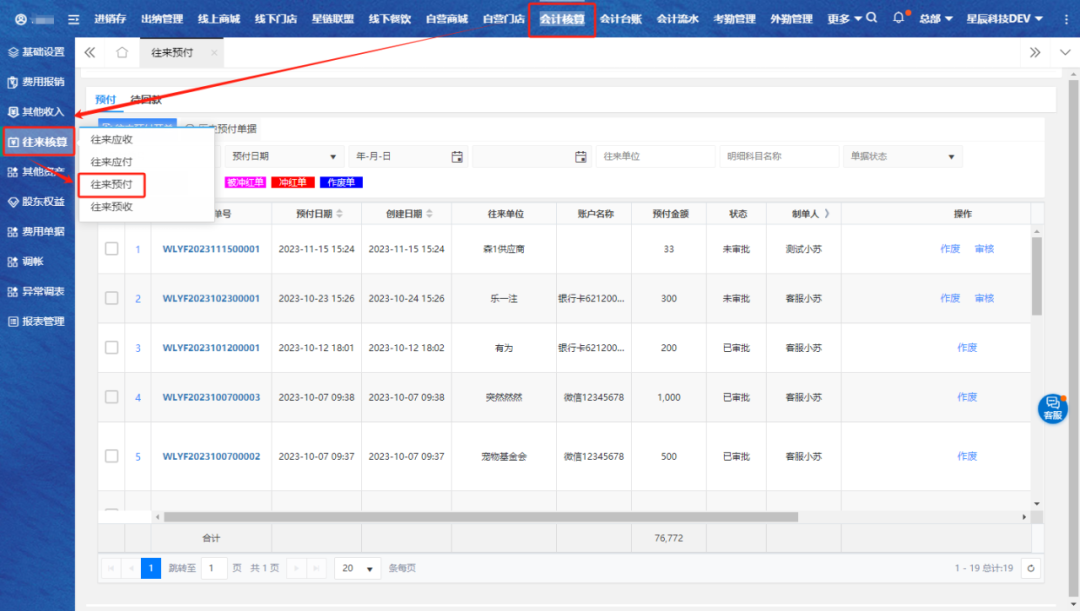Click the refresh icon at table bottom right
The height and width of the screenshot is (611, 1080).
pyautogui.click(x=1029, y=568)
